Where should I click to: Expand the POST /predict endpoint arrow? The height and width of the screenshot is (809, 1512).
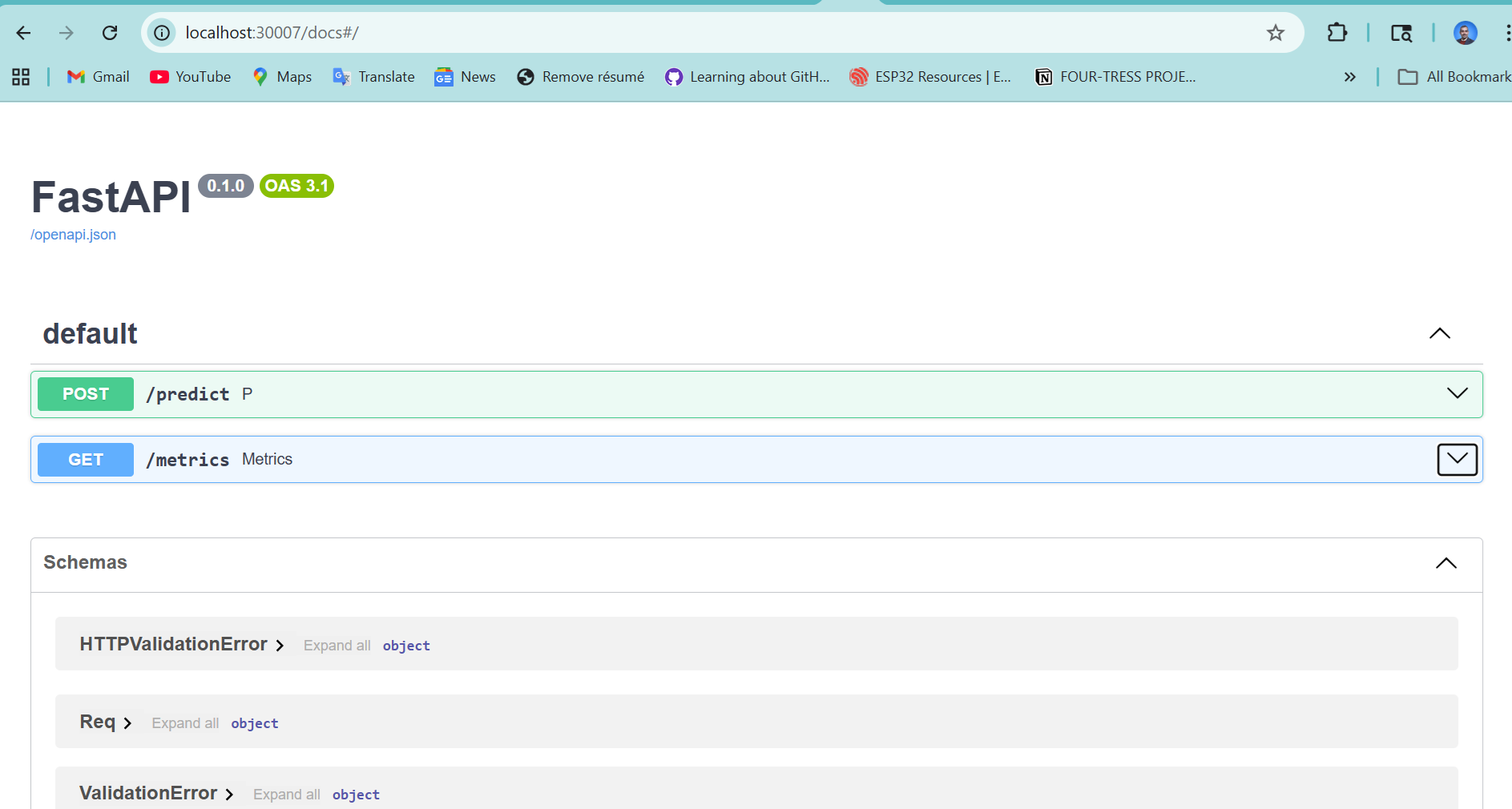[x=1457, y=393]
